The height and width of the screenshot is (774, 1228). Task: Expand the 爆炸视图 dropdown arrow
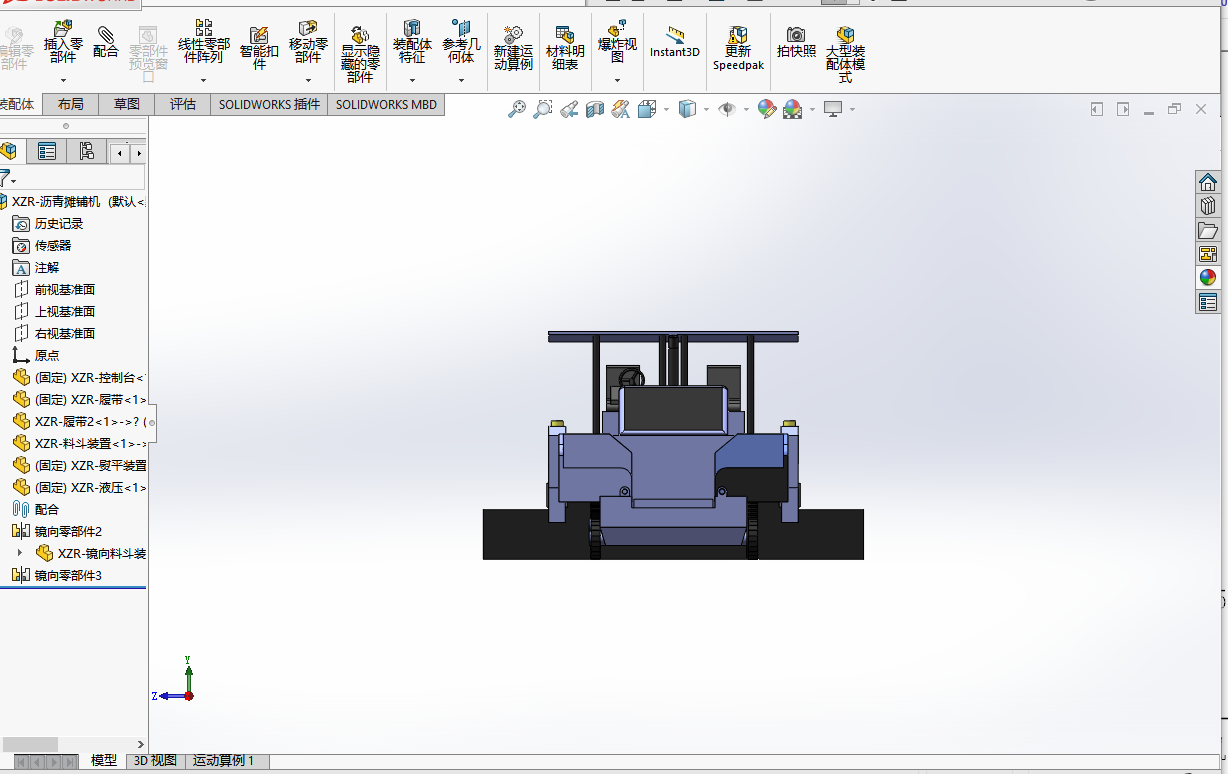point(617,80)
